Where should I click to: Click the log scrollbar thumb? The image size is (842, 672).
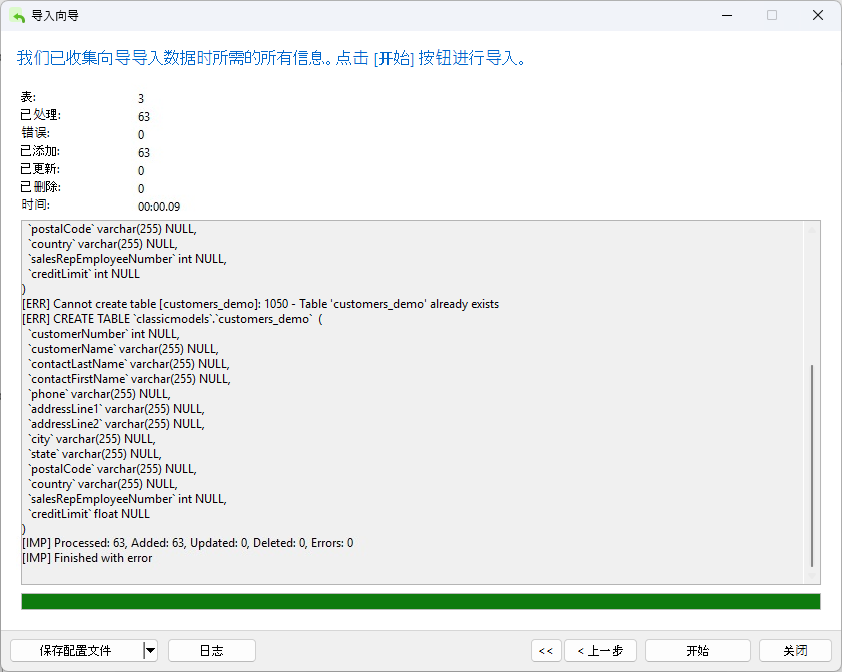click(812, 465)
